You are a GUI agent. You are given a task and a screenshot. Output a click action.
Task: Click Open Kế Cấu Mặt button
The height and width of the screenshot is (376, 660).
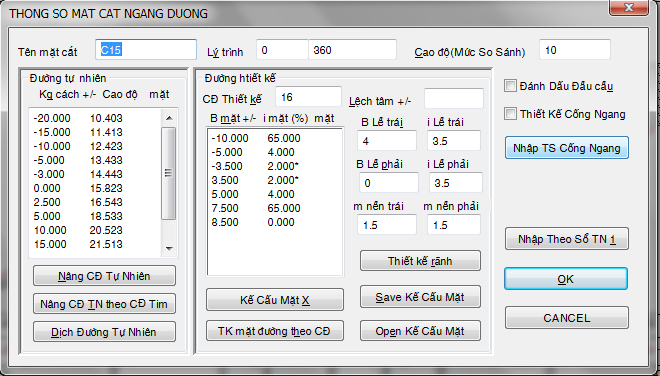(x=420, y=331)
